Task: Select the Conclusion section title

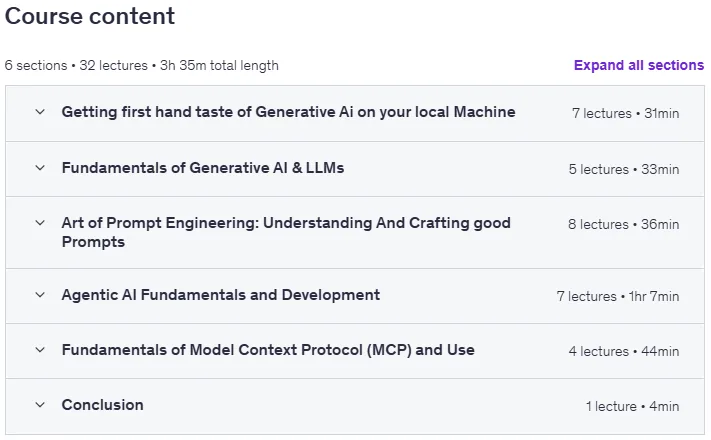Action: (x=102, y=405)
